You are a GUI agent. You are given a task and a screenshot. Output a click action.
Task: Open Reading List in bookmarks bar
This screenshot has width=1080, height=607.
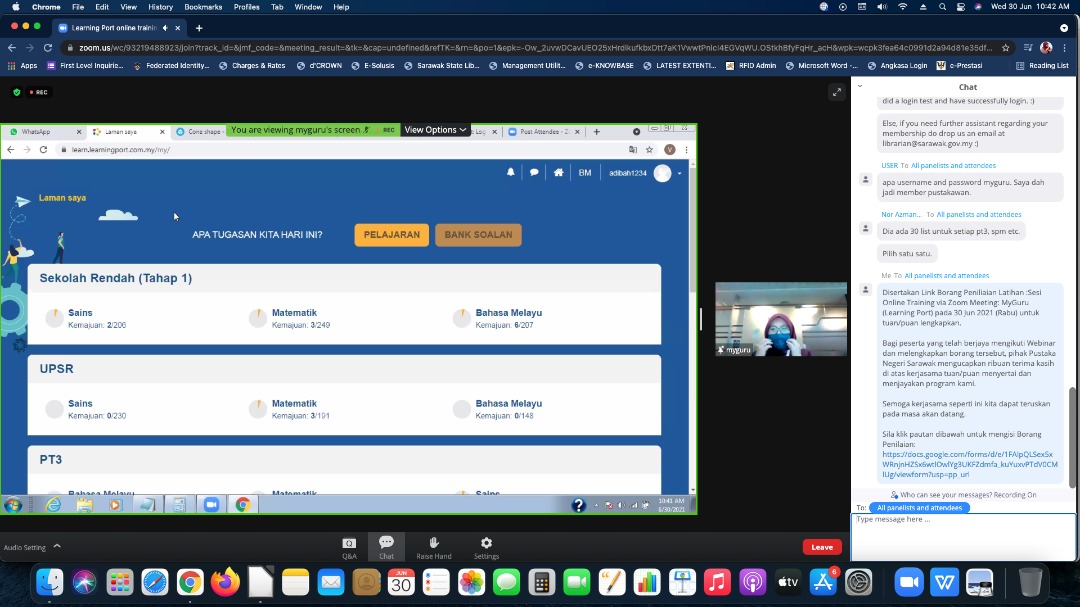pyautogui.click(x=1042, y=65)
